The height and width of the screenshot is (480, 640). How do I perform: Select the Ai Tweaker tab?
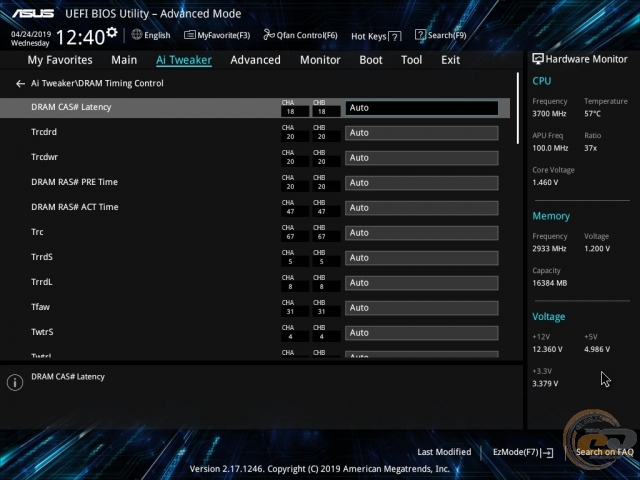pyautogui.click(x=184, y=60)
